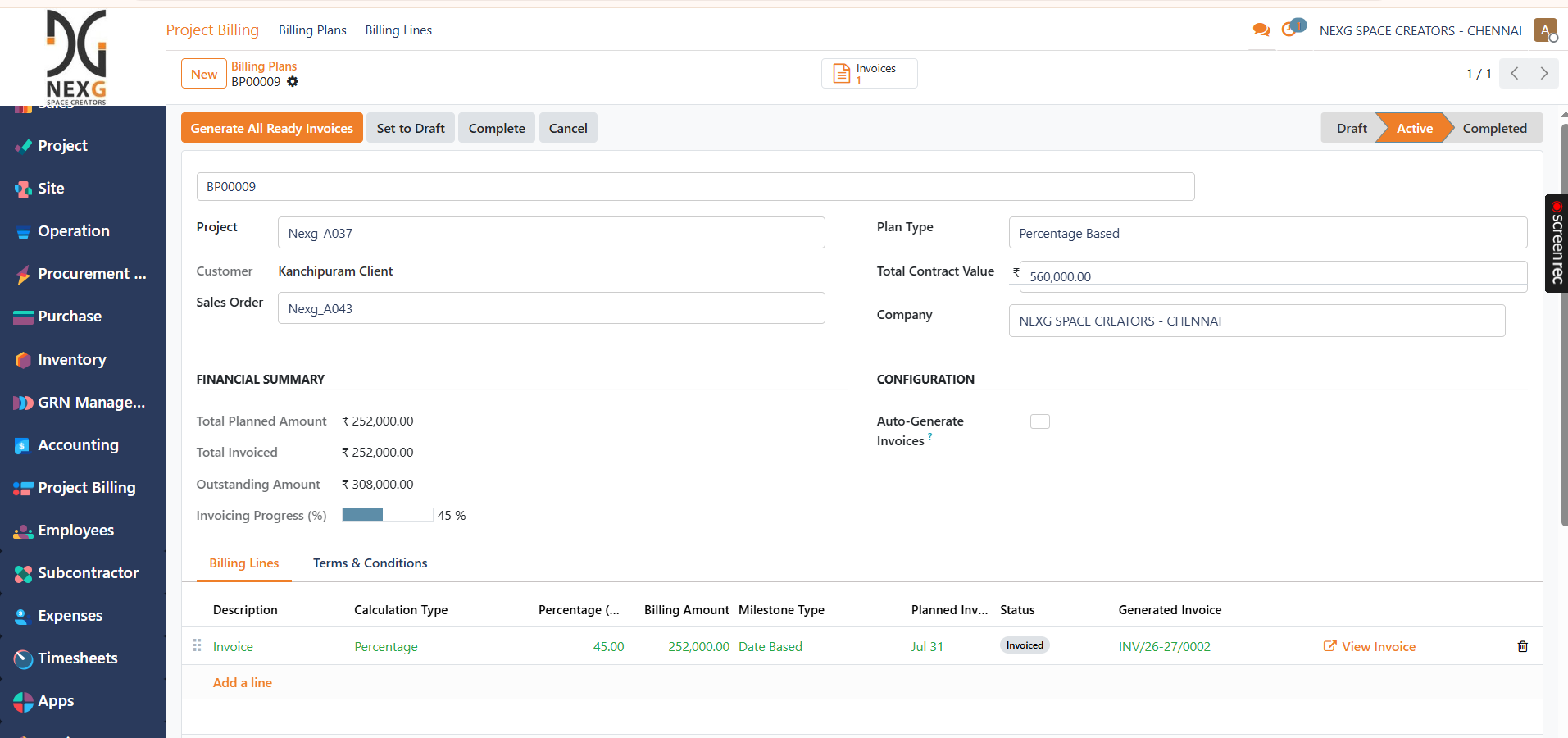Screen dimensions: 1568x738
Task: Open the Accounting module icon
Action: click(x=23, y=445)
